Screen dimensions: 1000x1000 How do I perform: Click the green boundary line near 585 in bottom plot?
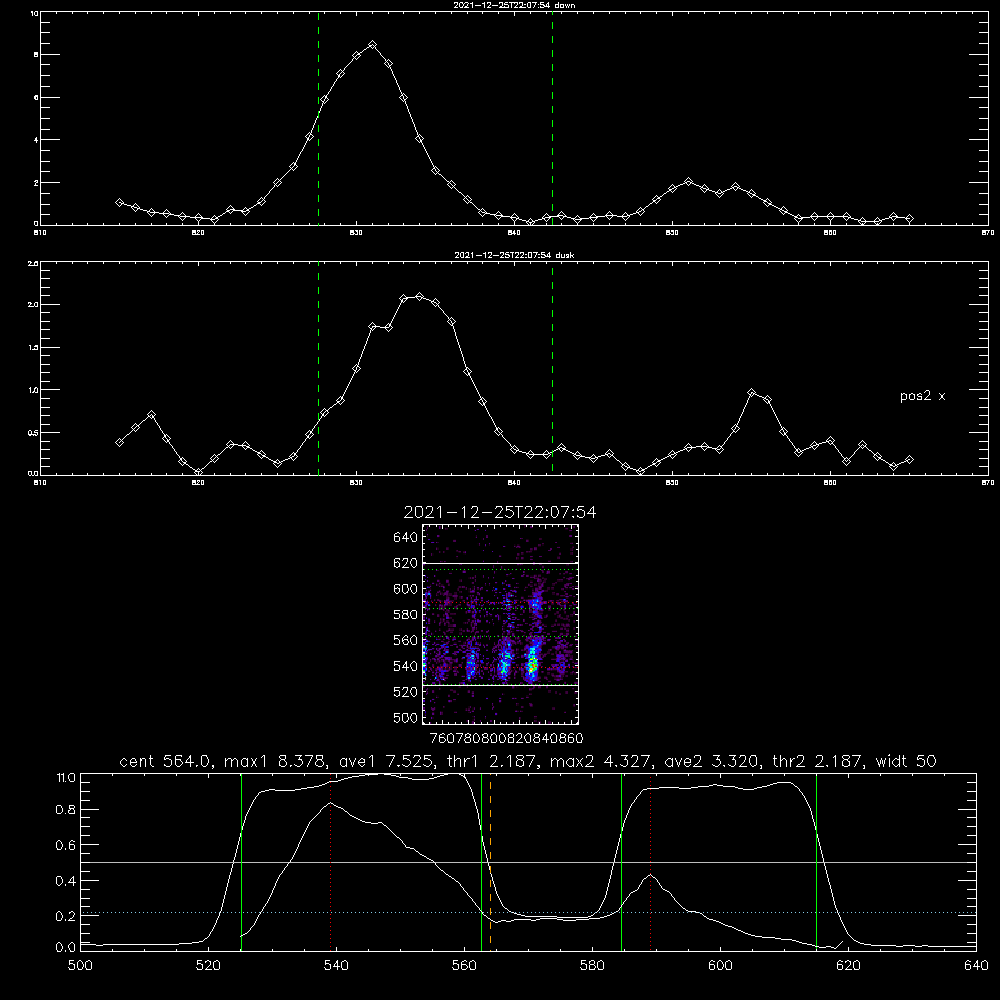point(621,861)
